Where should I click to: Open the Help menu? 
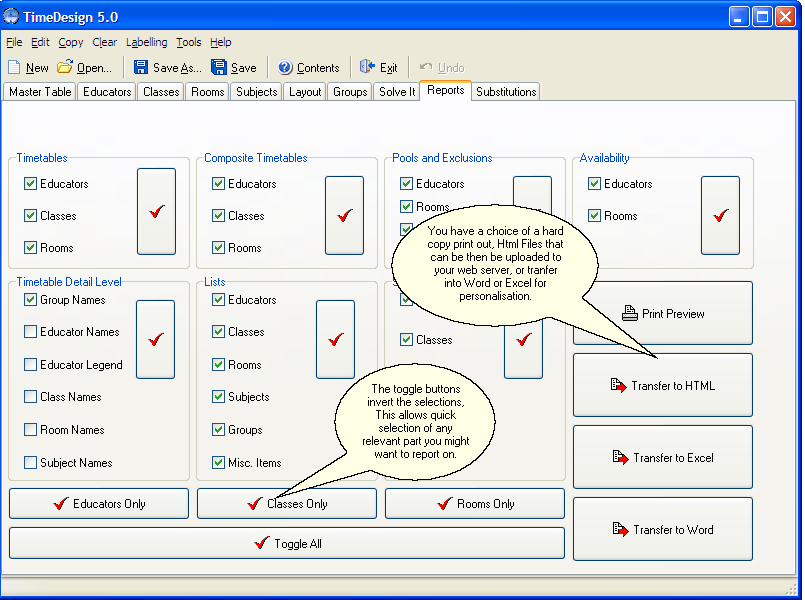point(221,42)
